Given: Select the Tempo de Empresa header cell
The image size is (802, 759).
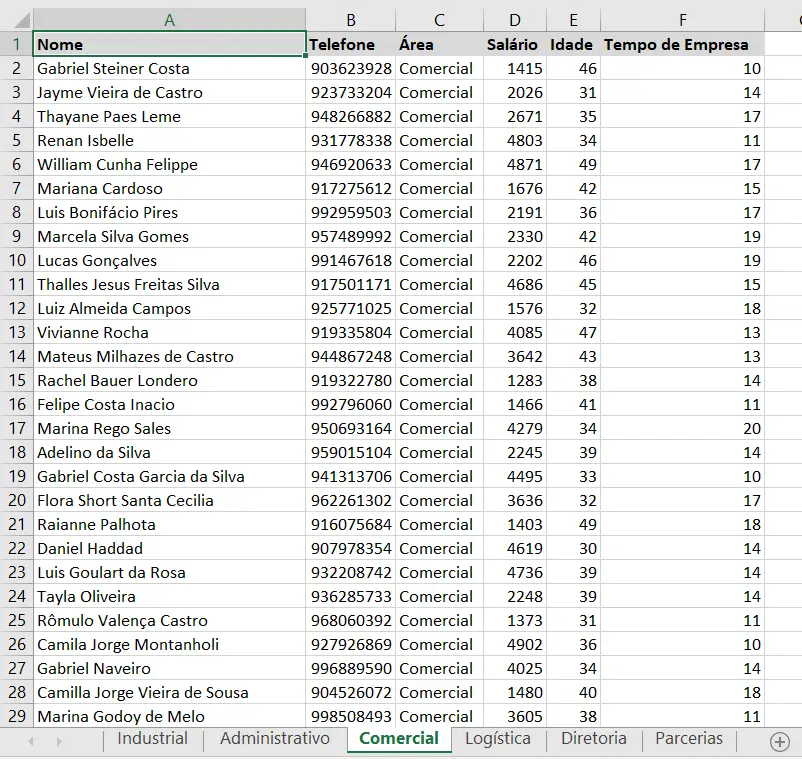Looking at the screenshot, I should click(x=682, y=44).
